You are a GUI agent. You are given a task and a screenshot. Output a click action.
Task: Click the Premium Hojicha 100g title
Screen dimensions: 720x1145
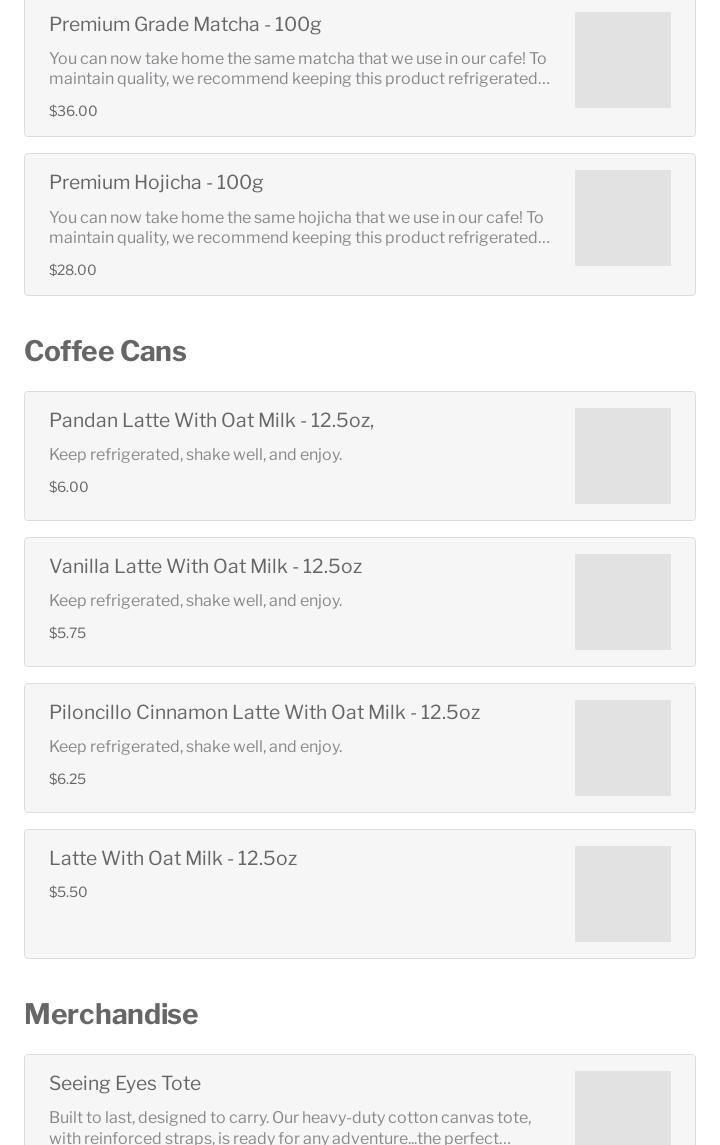point(156,182)
